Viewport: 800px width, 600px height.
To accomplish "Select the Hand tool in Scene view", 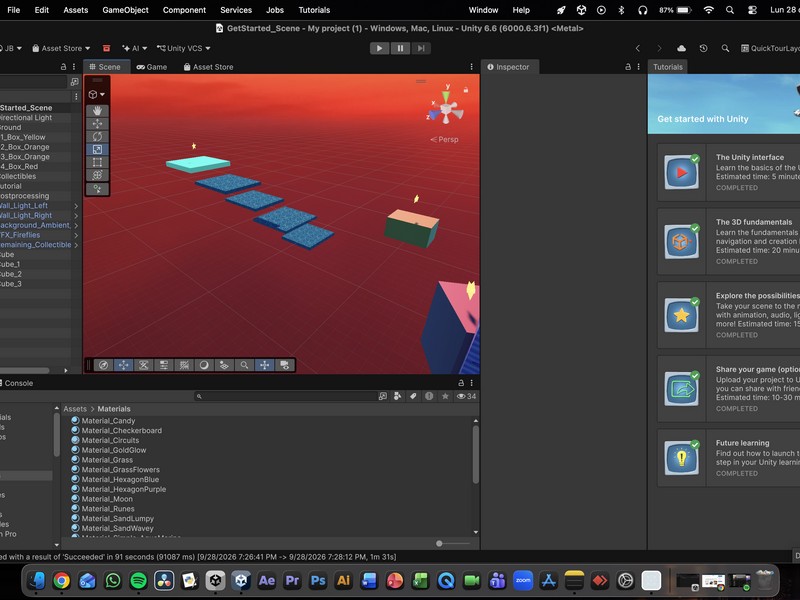I will 97,111.
